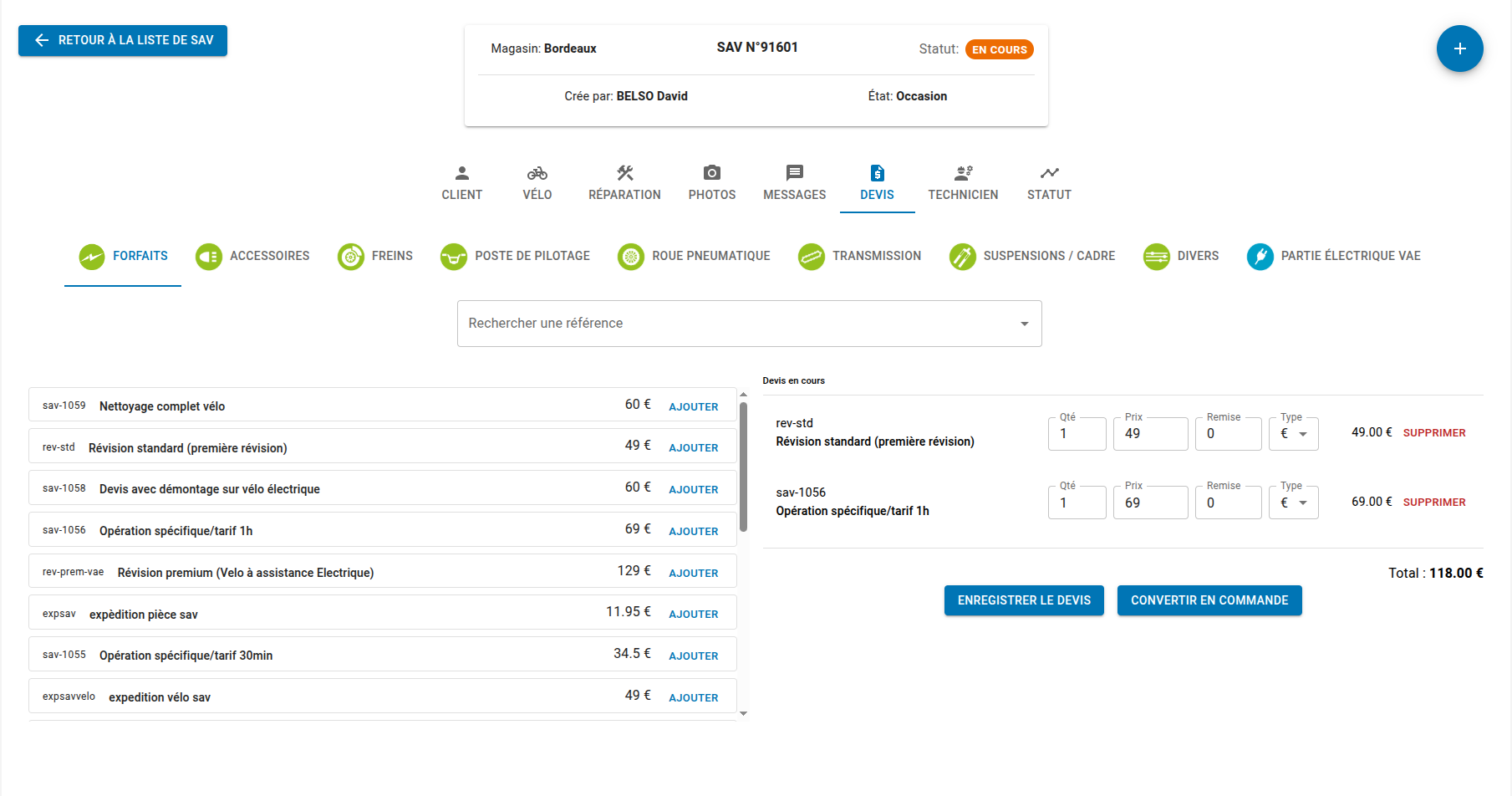Open Type dropdown for Révision standard line
The height and width of the screenshot is (796, 1512).
(1294, 434)
